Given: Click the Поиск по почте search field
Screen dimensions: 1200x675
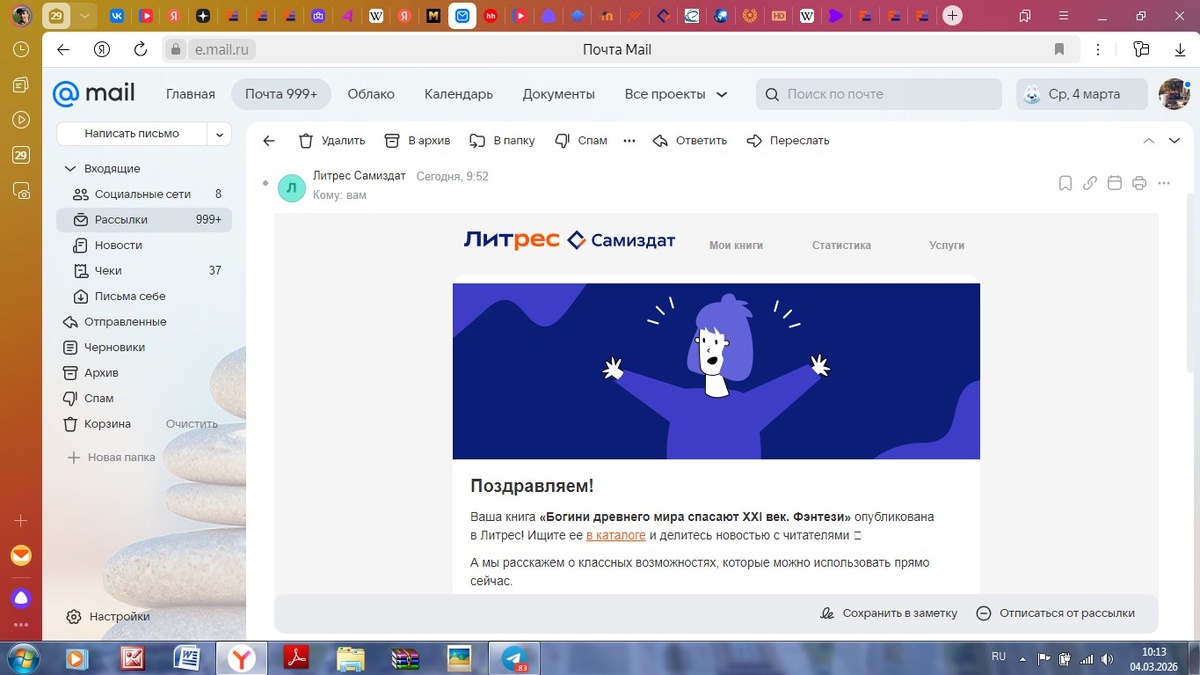Looking at the screenshot, I should point(879,94).
